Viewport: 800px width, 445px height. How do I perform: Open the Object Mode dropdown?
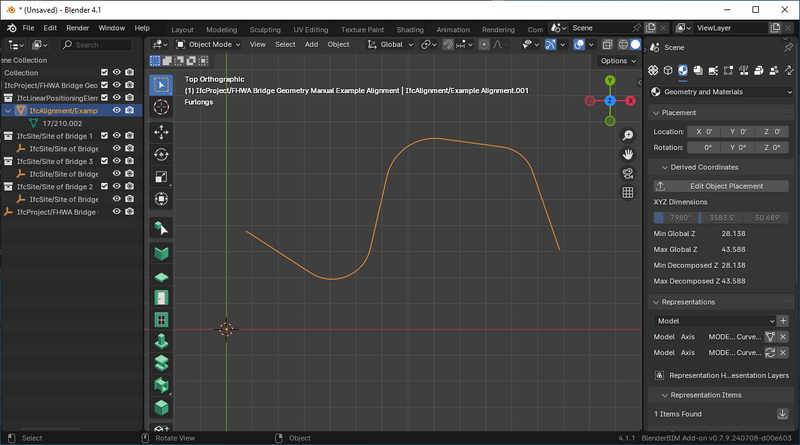click(208, 44)
